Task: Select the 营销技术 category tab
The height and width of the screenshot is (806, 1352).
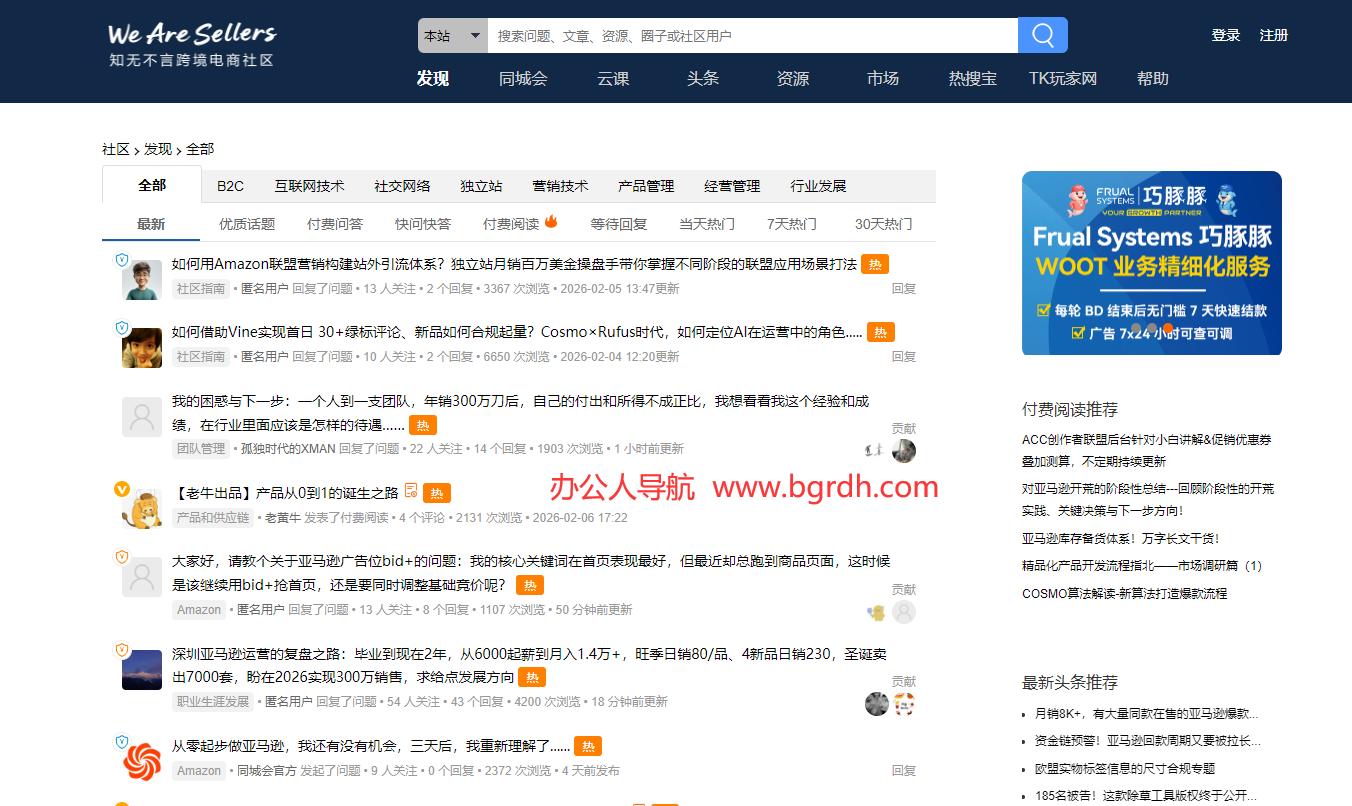Action: (560, 186)
